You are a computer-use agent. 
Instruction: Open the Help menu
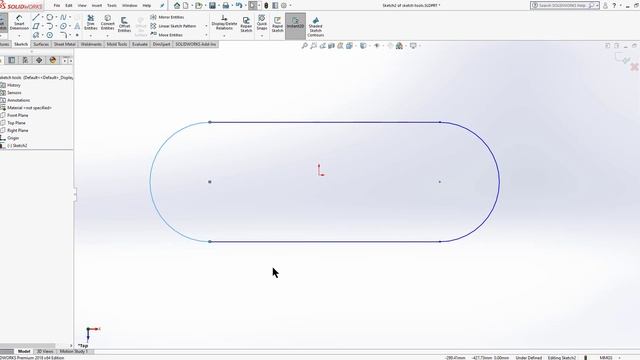pyautogui.click(x=147, y=6)
